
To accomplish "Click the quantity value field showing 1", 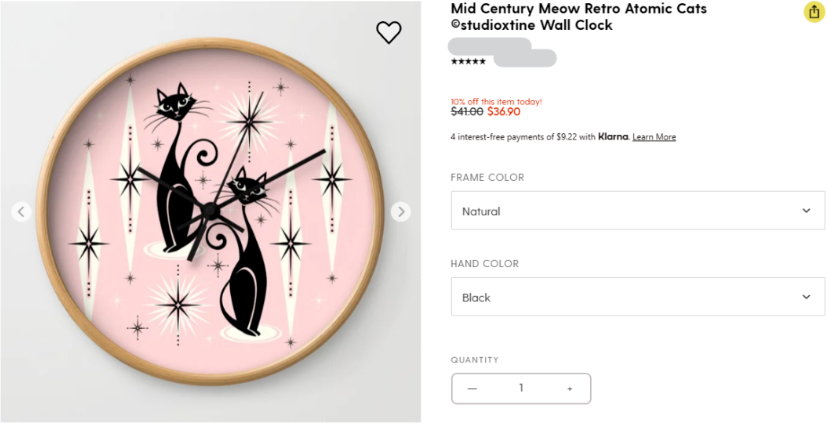I will click(x=521, y=388).
